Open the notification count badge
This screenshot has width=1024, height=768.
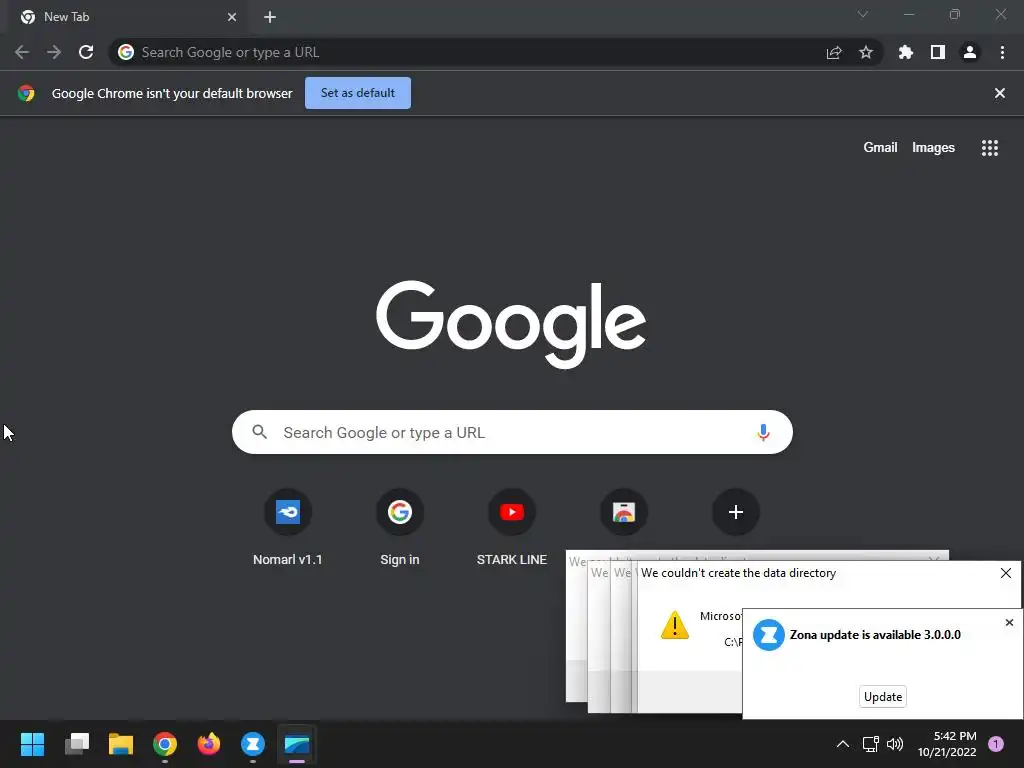pyautogui.click(x=996, y=744)
